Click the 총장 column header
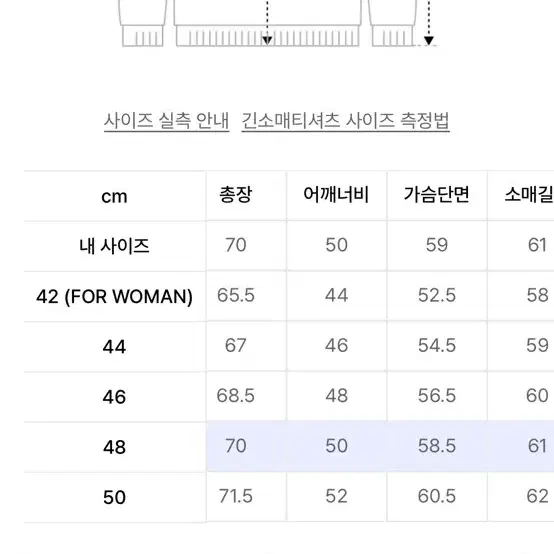 236,195
